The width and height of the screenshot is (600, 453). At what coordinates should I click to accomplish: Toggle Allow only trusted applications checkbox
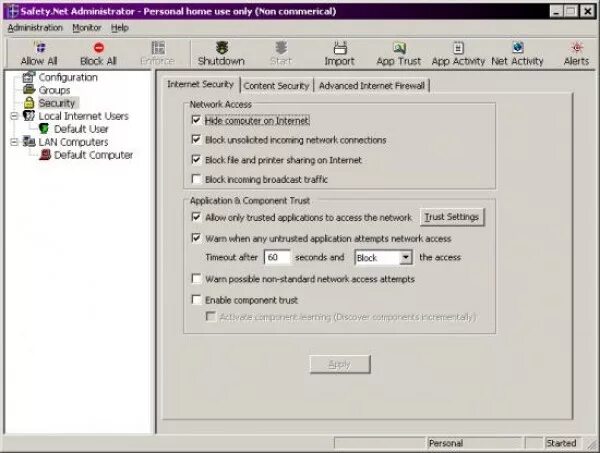pos(196,217)
